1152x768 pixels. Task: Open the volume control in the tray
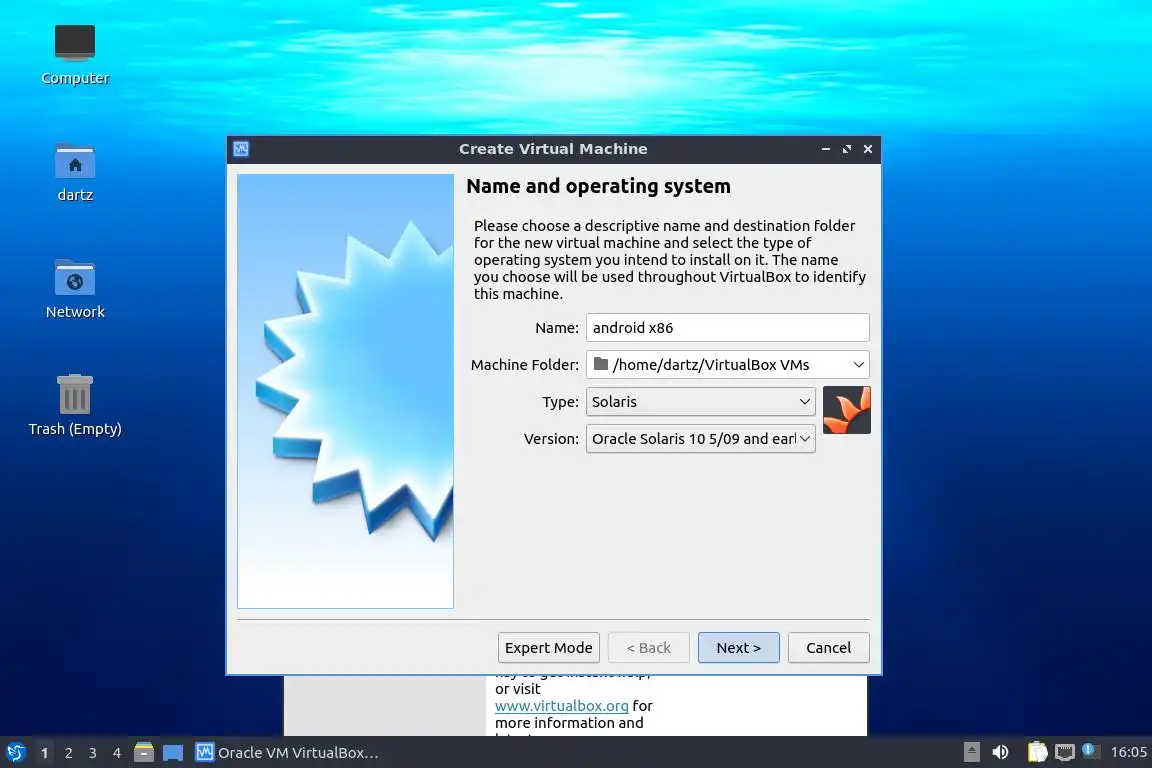(x=1000, y=752)
